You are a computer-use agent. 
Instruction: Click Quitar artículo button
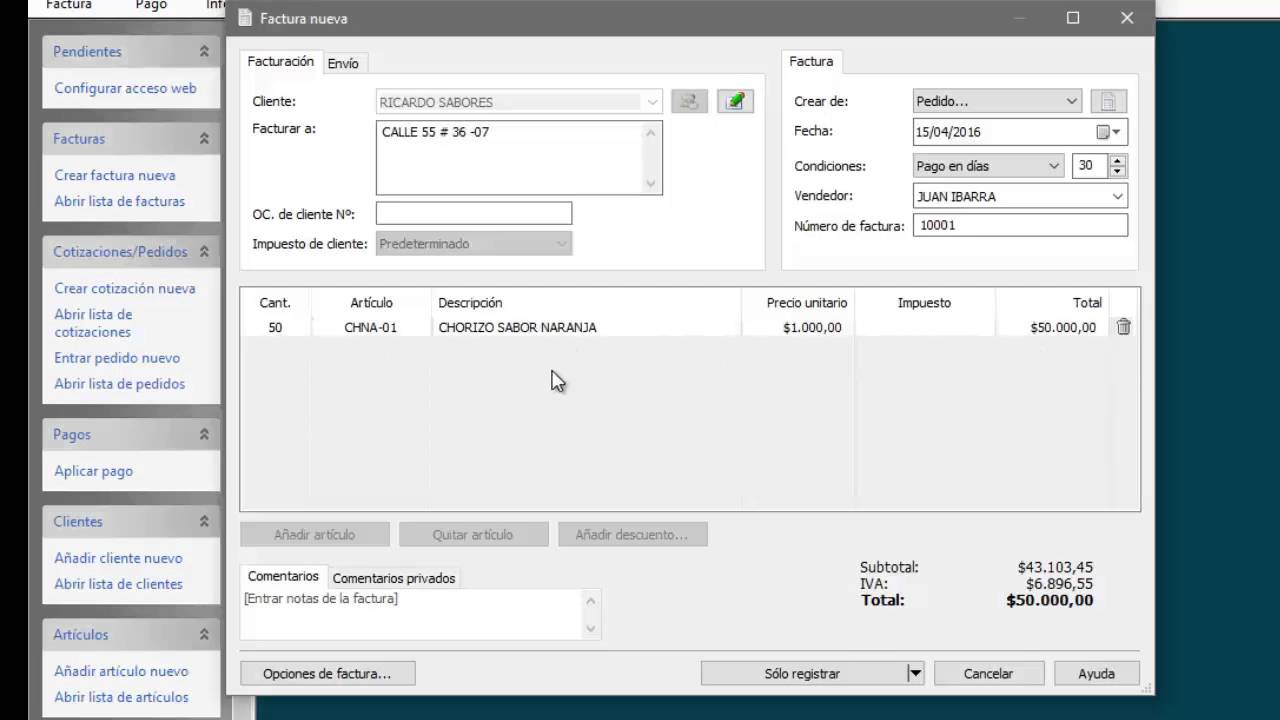[x=473, y=534]
